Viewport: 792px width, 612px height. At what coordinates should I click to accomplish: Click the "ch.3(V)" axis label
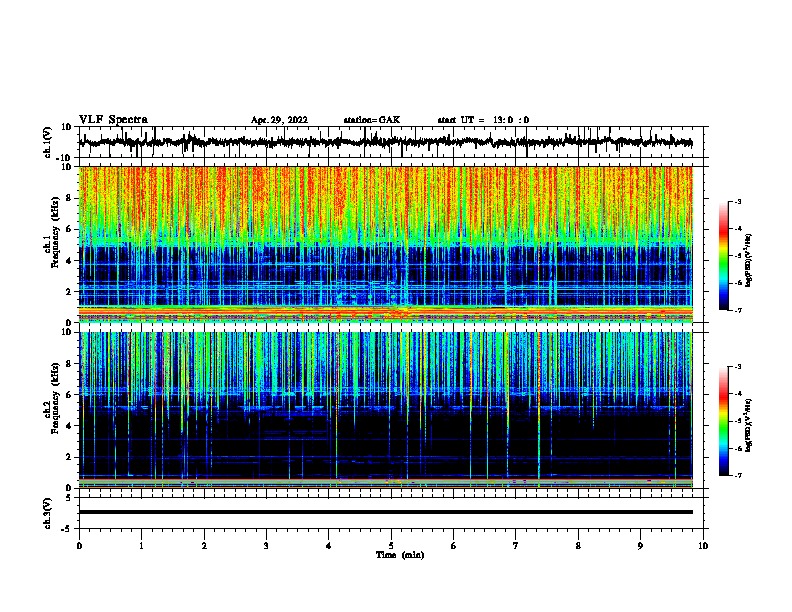tap(47, 513)
